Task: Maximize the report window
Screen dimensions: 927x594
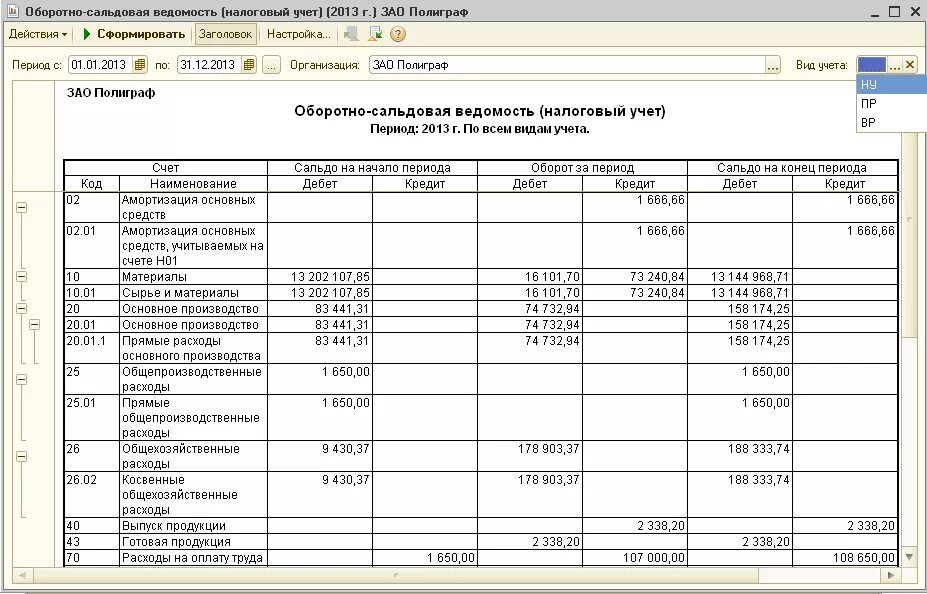Action: point(894,12)
